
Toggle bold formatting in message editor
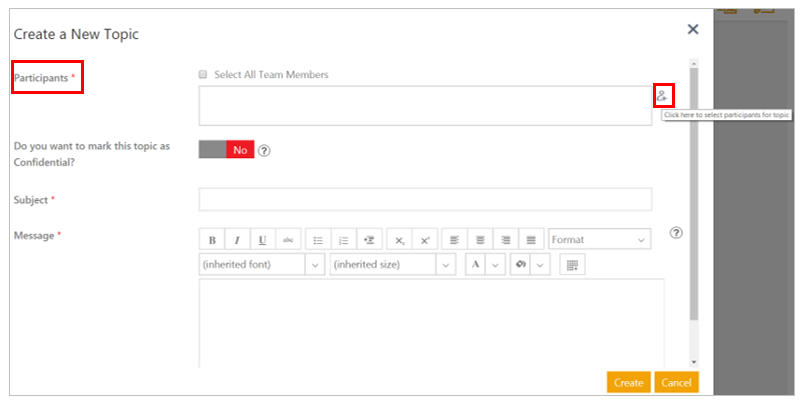pos(212,240)
